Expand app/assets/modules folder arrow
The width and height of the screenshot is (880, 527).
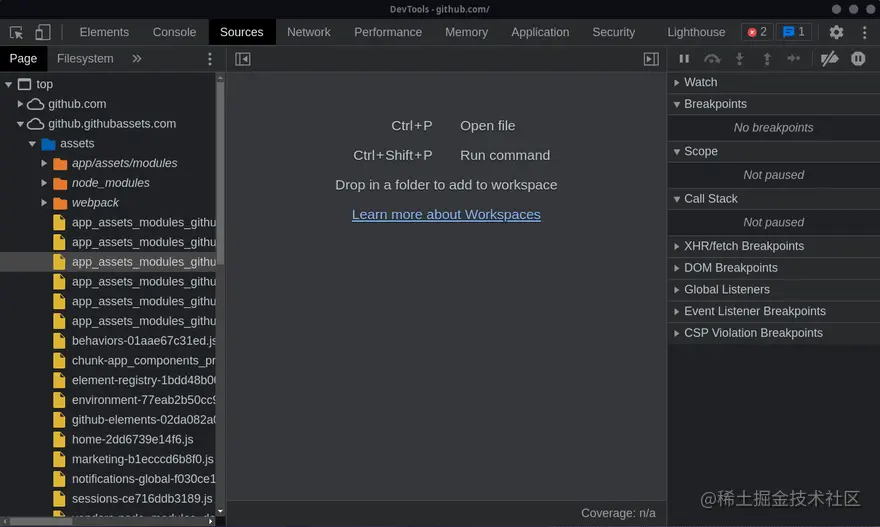44,163
